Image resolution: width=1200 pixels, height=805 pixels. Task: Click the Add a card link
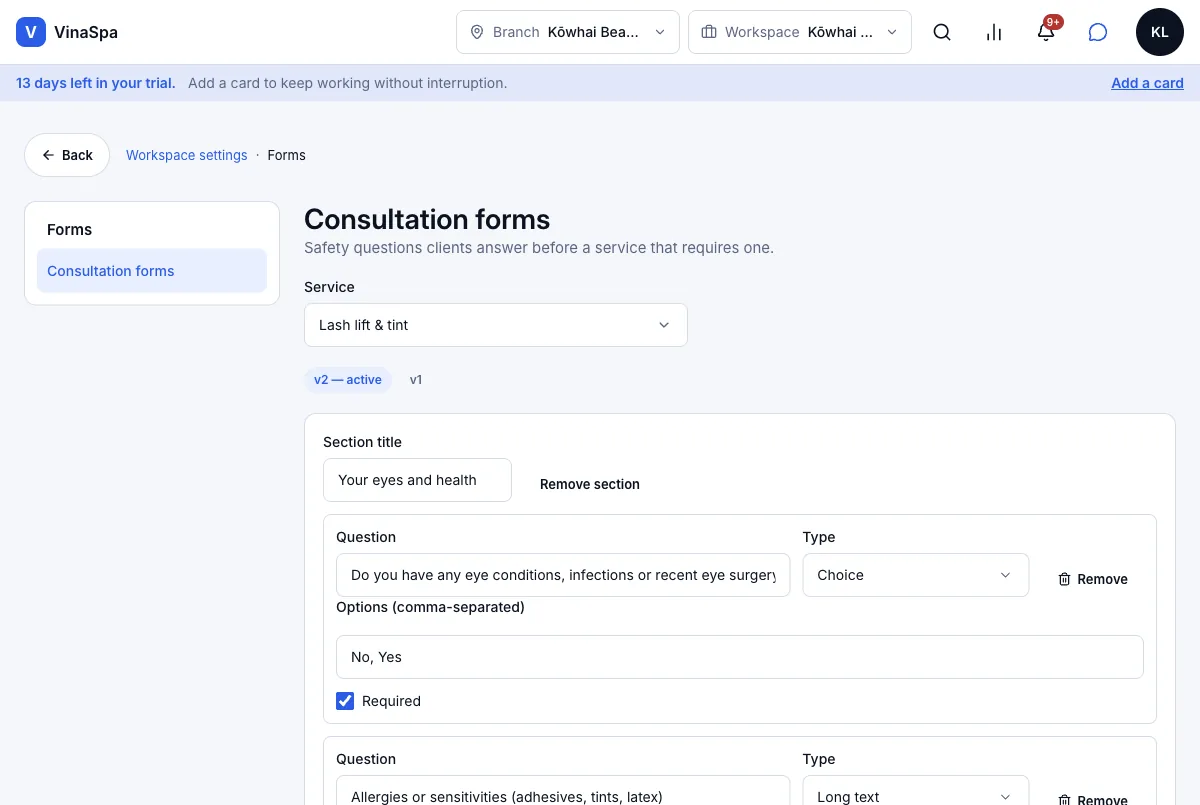tap(1147, 83)
